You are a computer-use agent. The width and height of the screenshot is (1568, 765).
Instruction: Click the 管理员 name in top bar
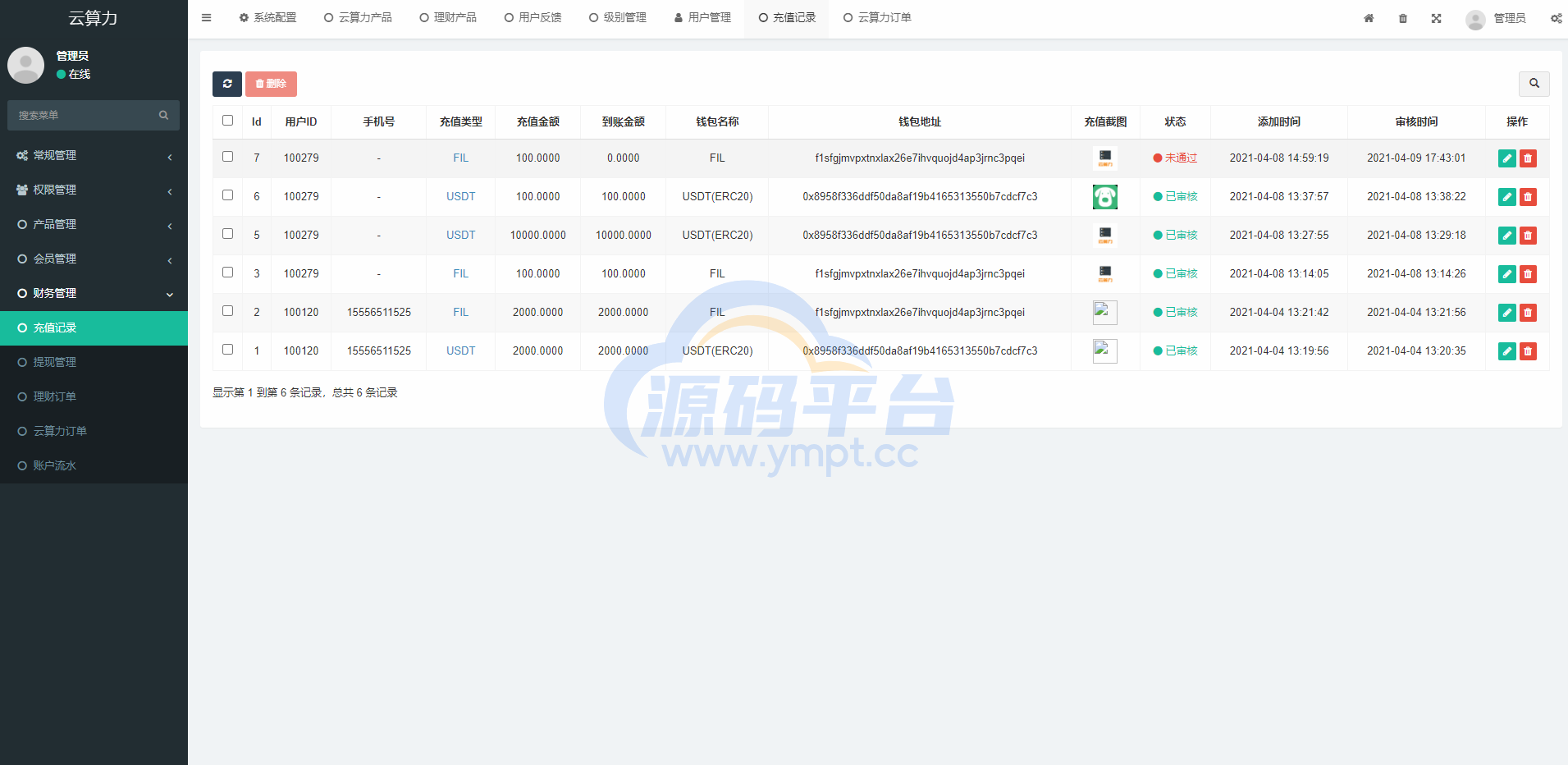(x=1509, y=19)
